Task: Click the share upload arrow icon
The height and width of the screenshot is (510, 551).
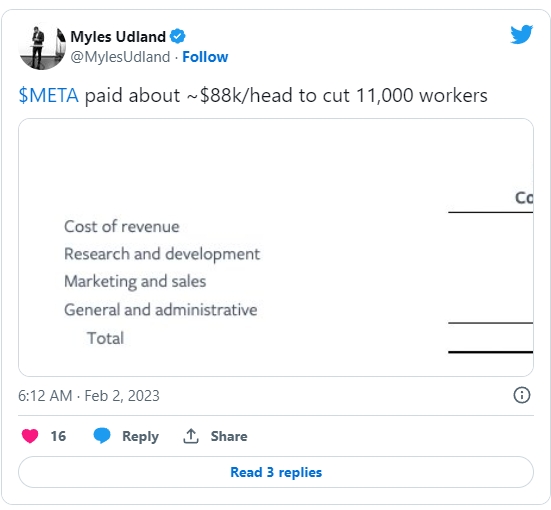Action: [x=191, y=436]
